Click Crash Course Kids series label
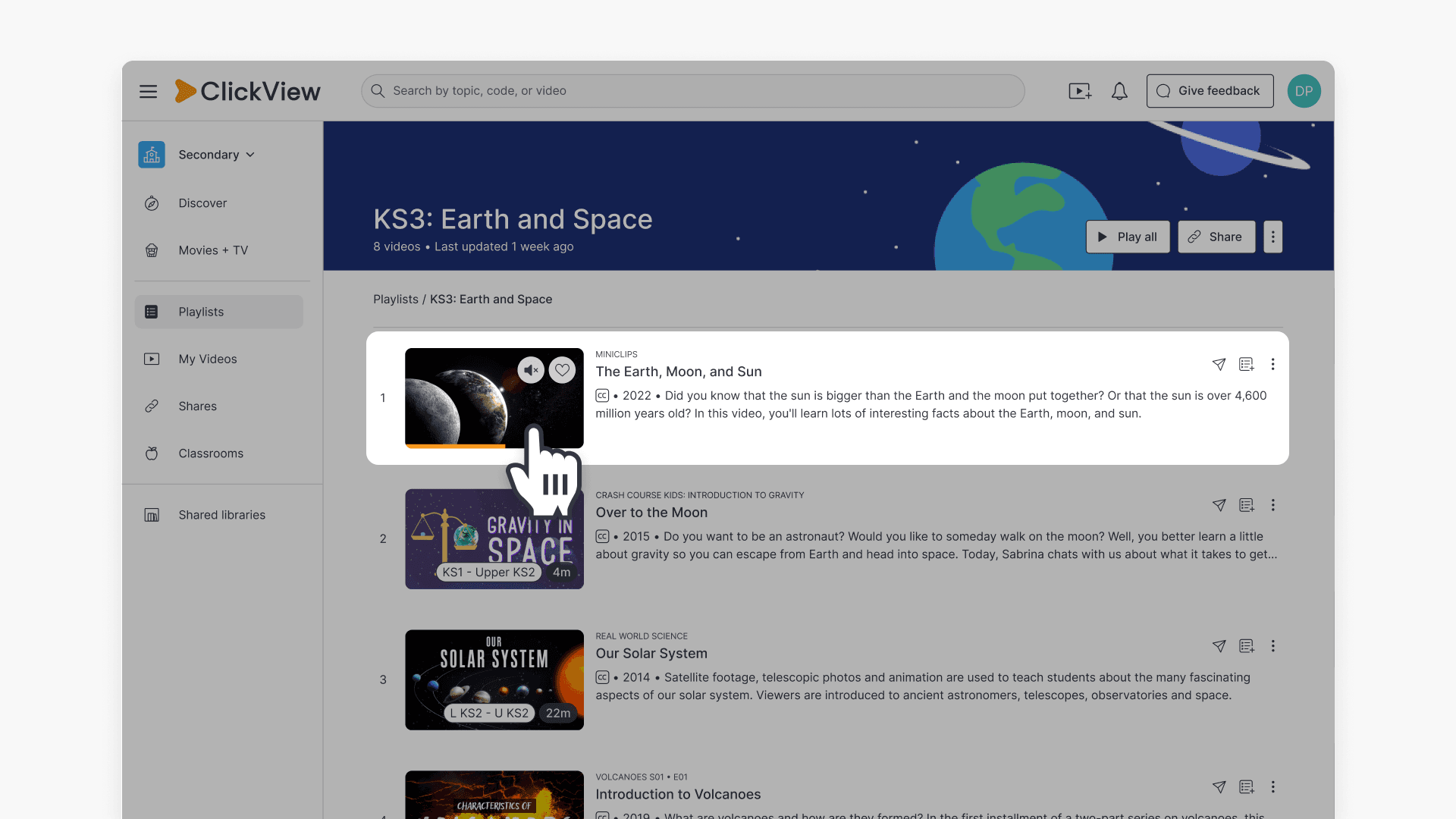1456x819 pixels. (700, 495)
